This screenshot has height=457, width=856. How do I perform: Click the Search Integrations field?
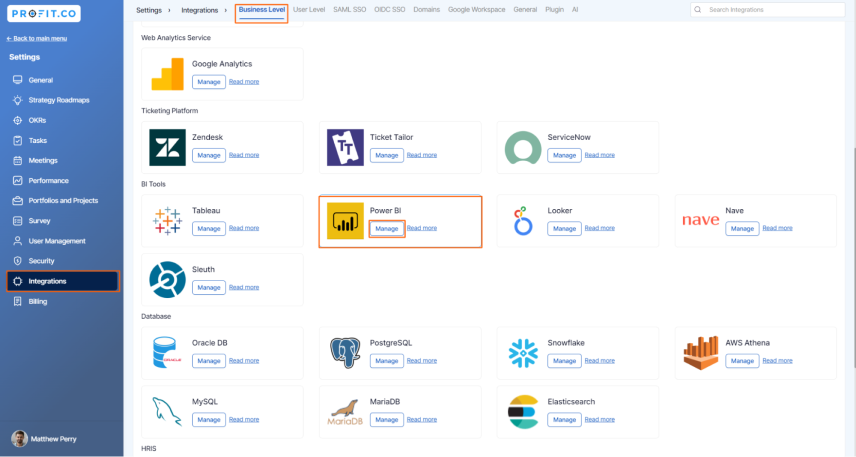[768, 10]
